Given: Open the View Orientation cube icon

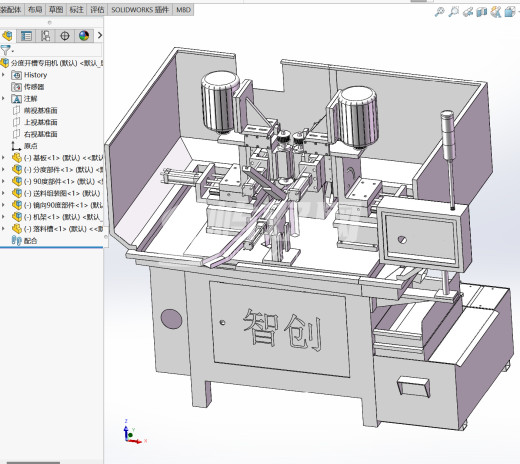Looking at the screenshot, I should pos(510,12).
